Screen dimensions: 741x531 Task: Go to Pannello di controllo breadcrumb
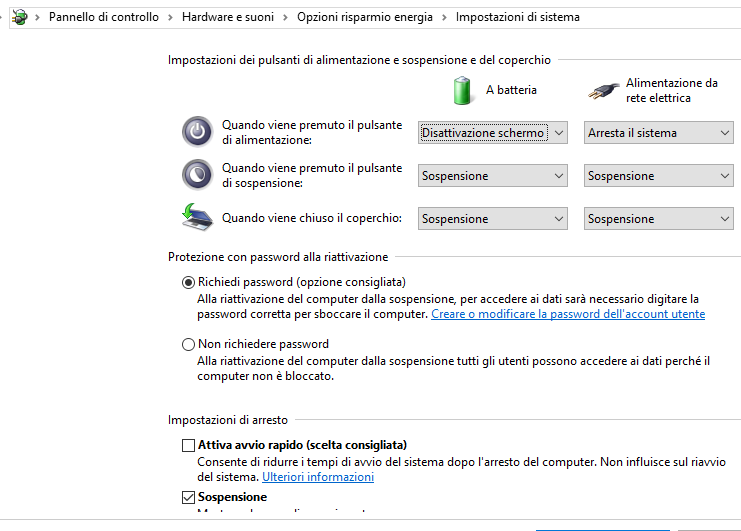(x=105, y=17)
